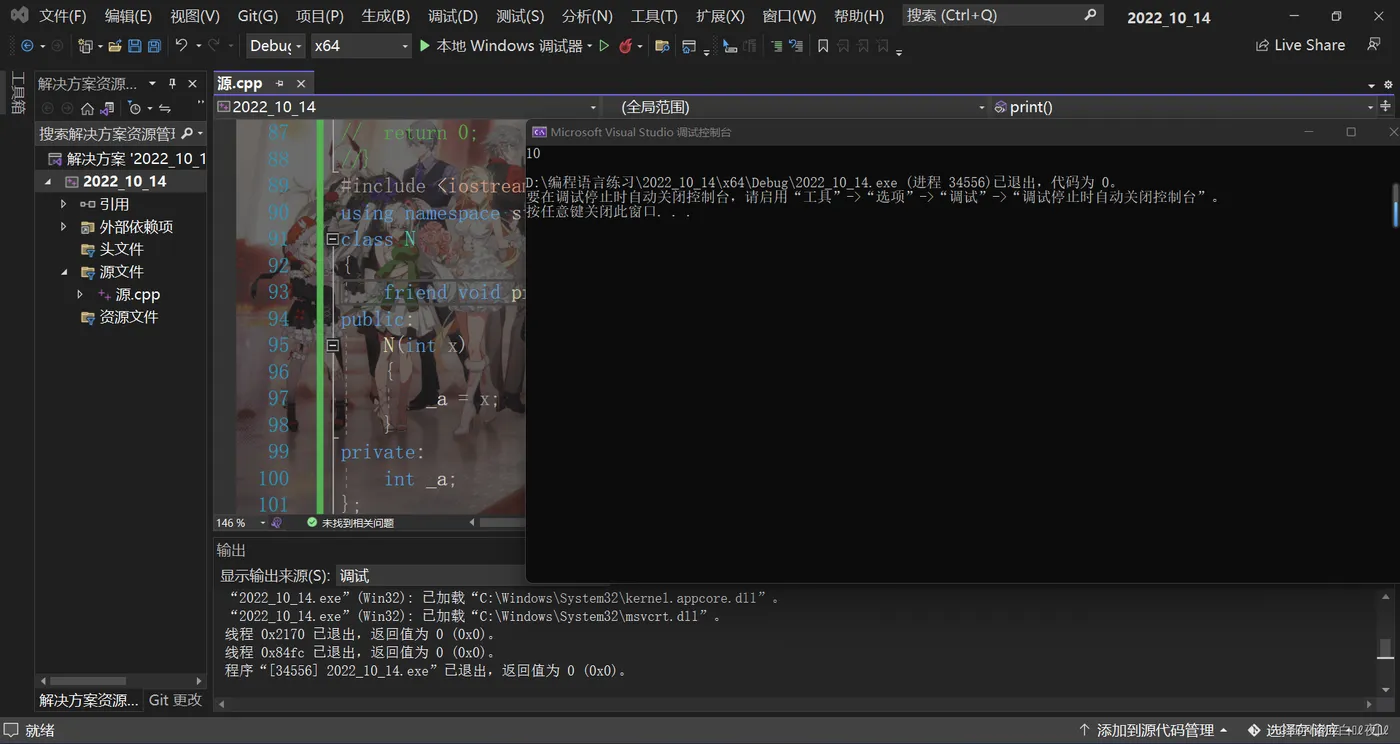This screenshot has width=1400, height=744.
Task: Open the 视图(V) menu
Action: coord(195,16)
